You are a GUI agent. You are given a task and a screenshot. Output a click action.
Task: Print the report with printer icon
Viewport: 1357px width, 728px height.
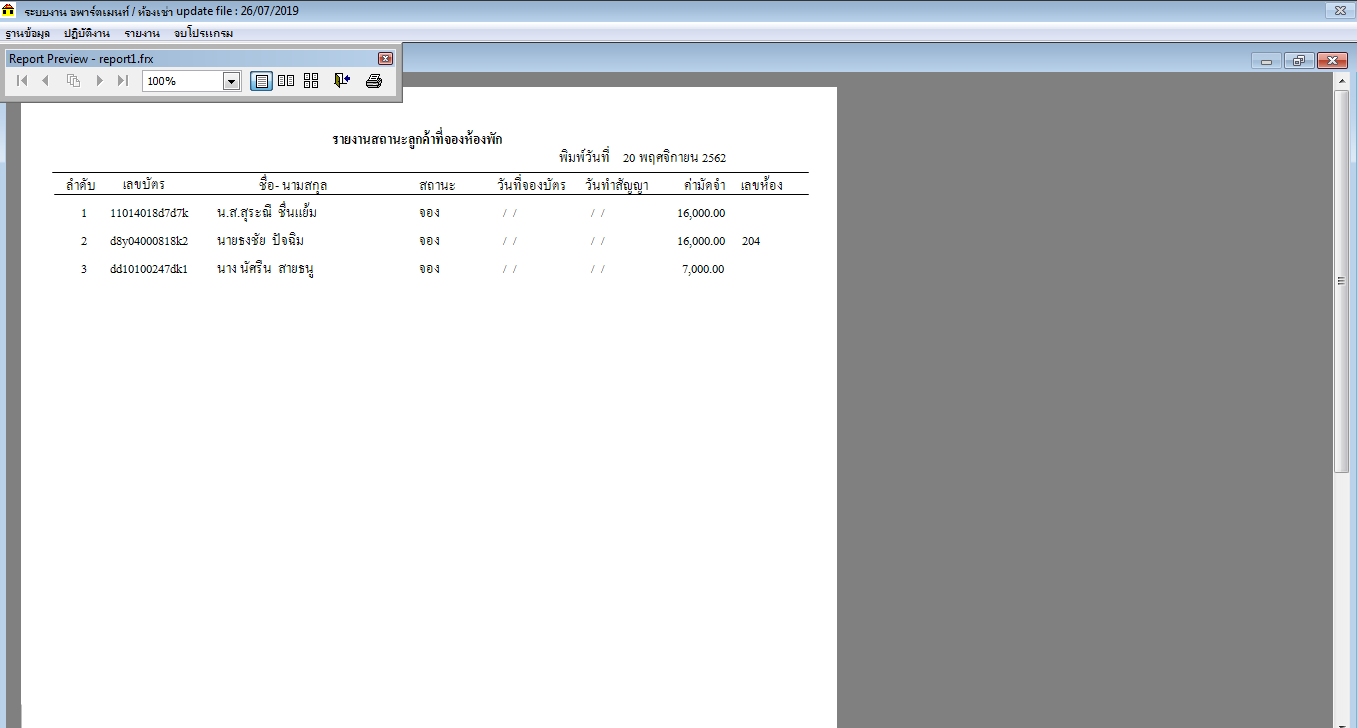(374, 81)
